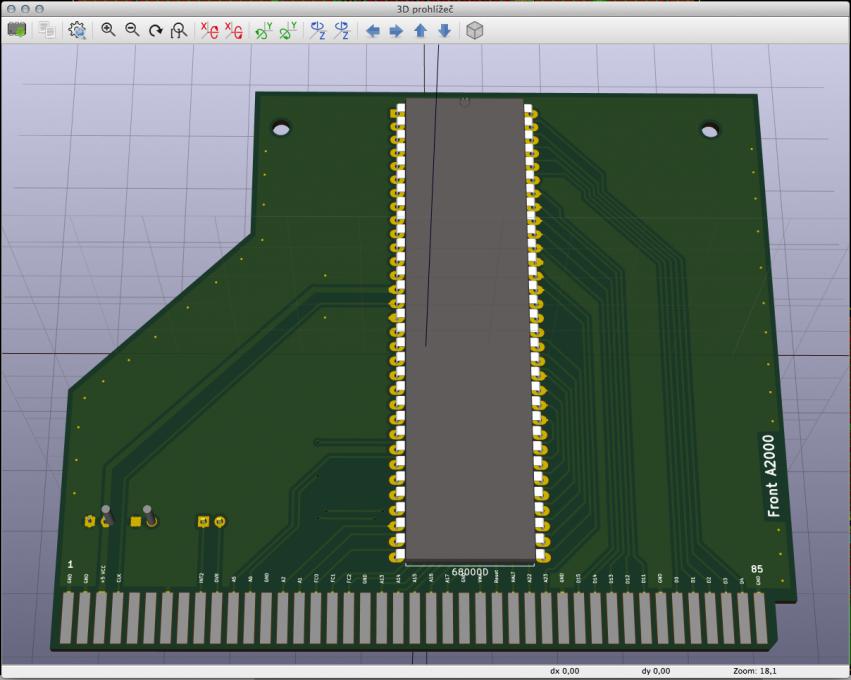Click the redraw view icon
This screenshot has width=851, height=680.
tap(155, 30)
